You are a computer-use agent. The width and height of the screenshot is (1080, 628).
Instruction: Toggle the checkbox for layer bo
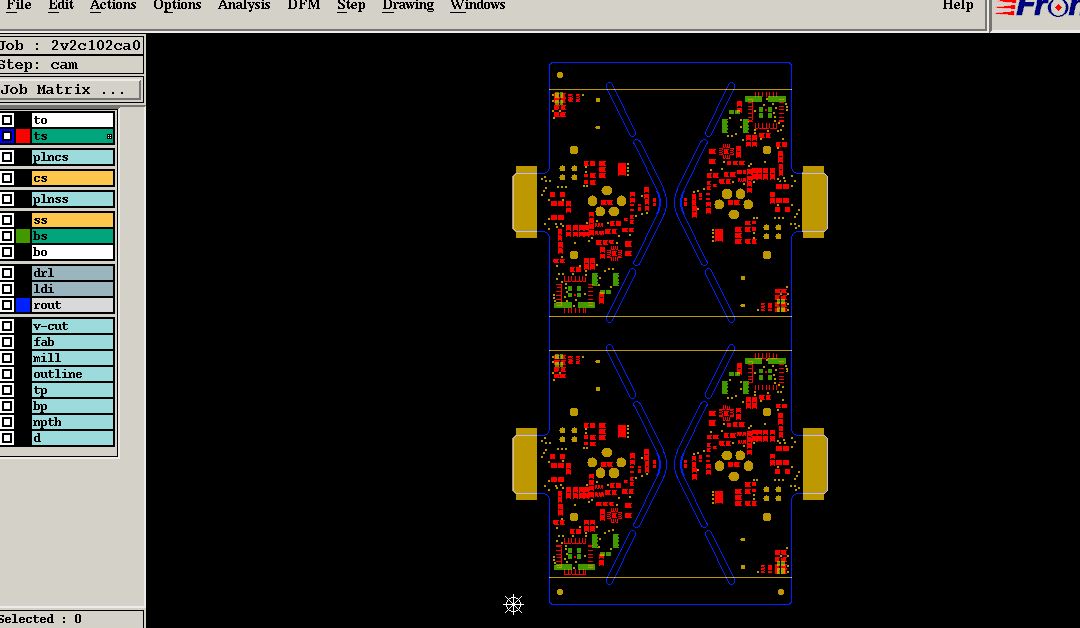8,252
